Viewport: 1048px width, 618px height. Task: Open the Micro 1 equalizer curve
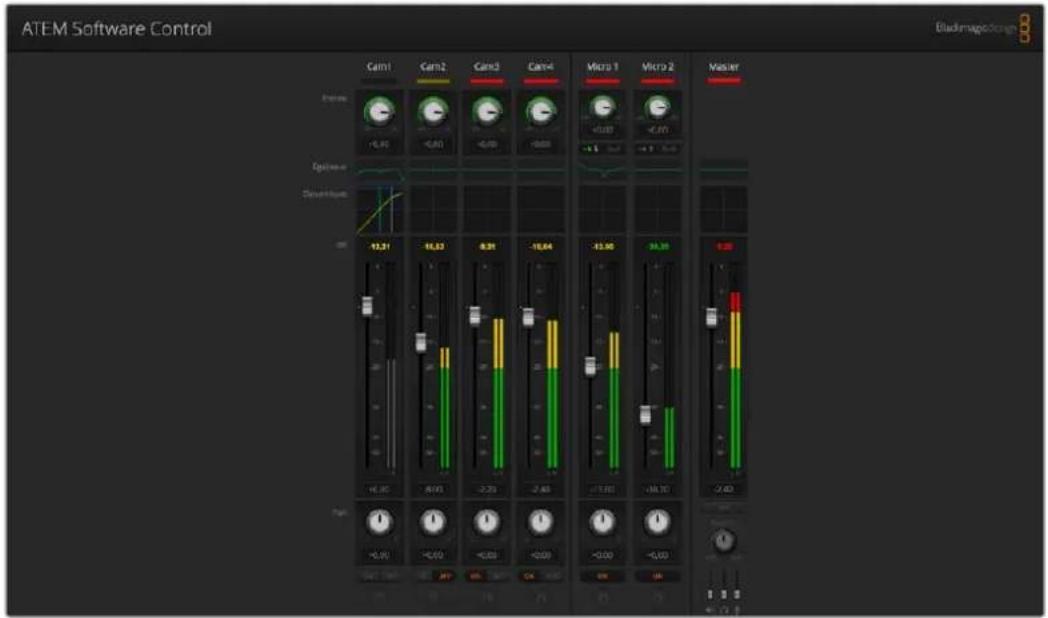(602, 172)
